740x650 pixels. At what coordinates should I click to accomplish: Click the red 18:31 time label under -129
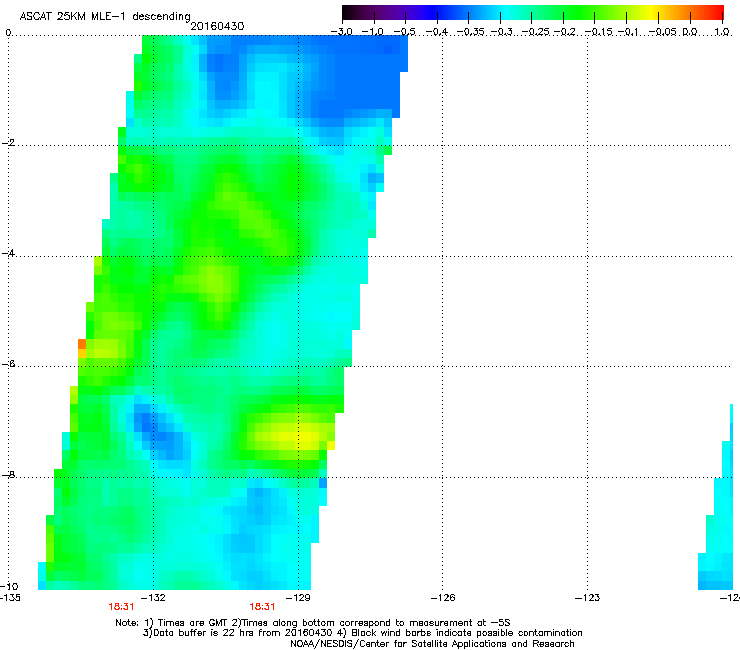point(262,607)
